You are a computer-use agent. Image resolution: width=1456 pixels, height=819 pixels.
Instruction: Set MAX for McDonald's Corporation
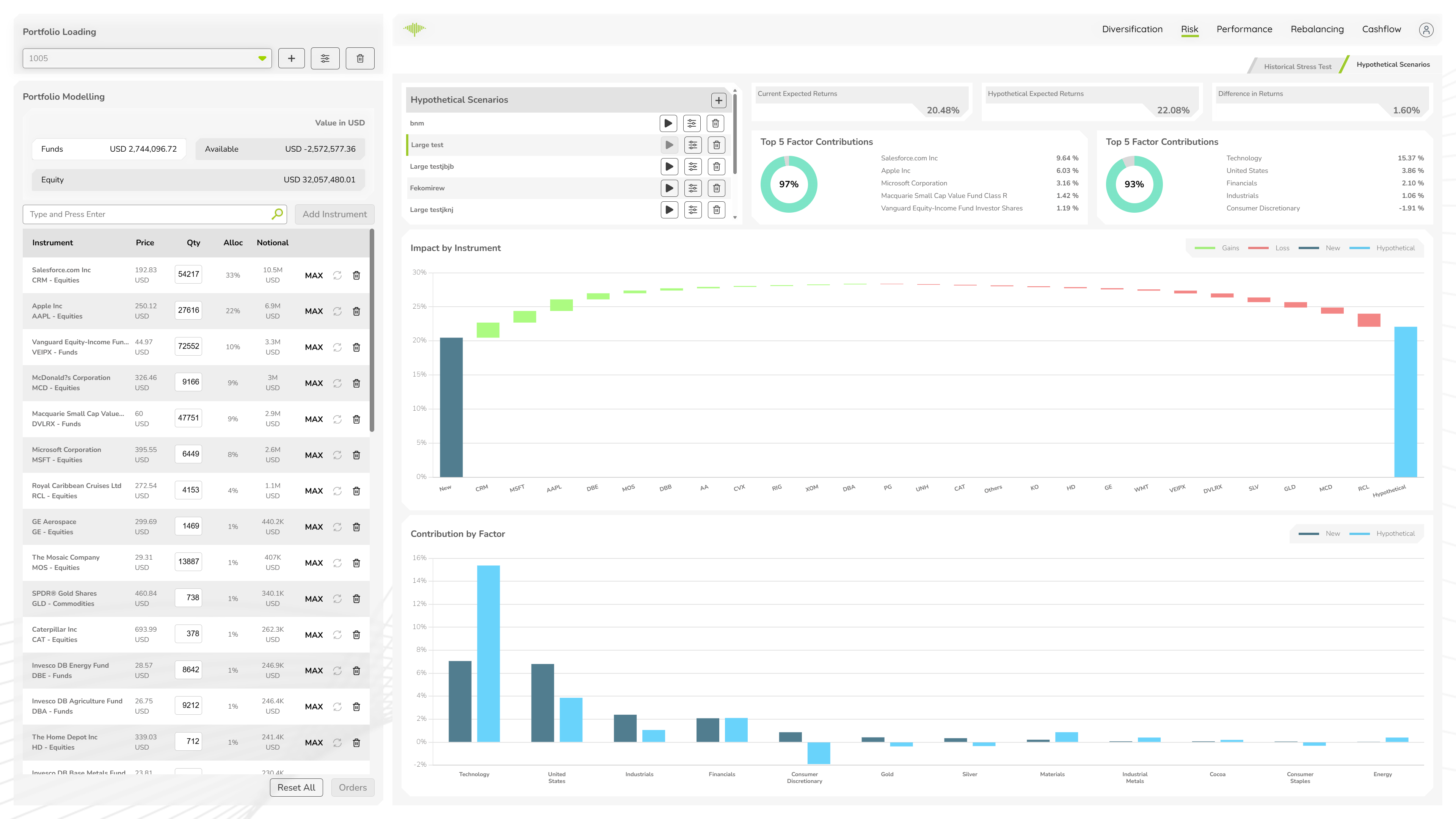coord(314,383)
